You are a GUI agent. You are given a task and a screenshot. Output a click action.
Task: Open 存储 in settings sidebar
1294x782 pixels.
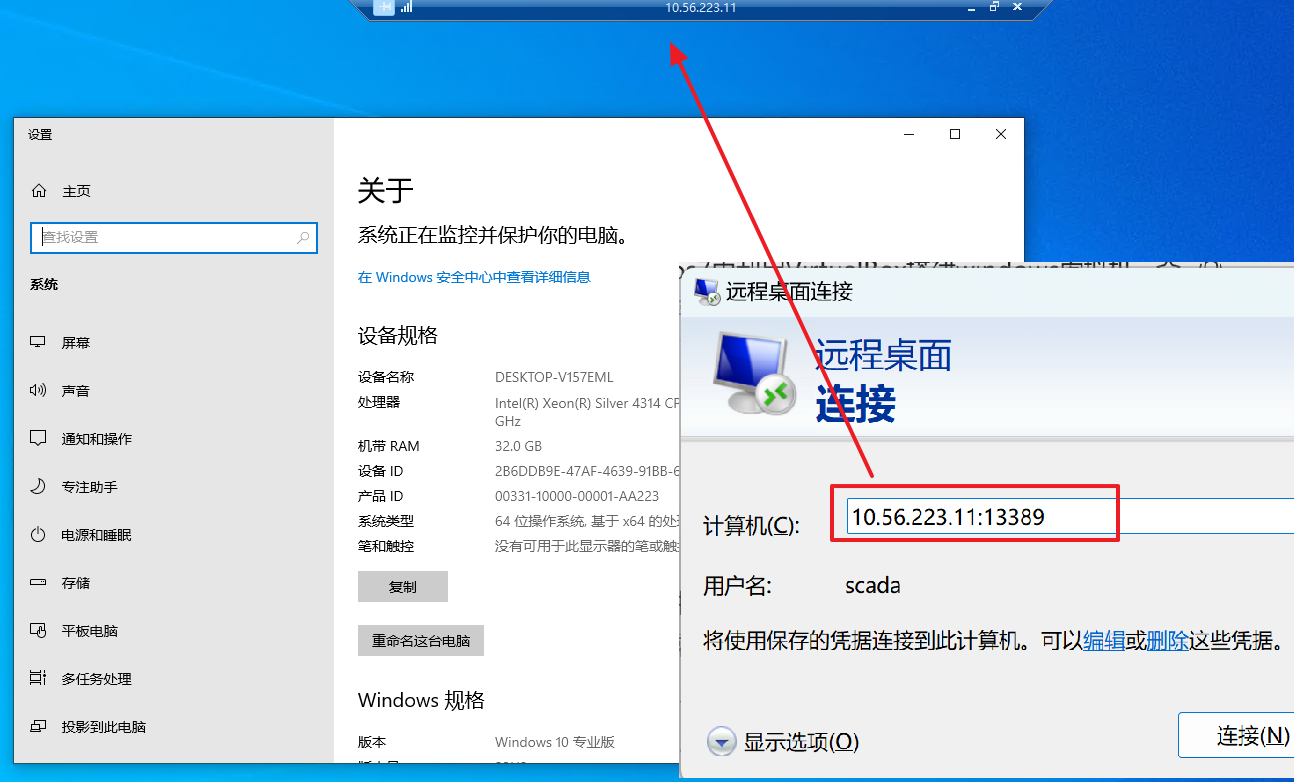pyautogui.click(x=76, y=583)
